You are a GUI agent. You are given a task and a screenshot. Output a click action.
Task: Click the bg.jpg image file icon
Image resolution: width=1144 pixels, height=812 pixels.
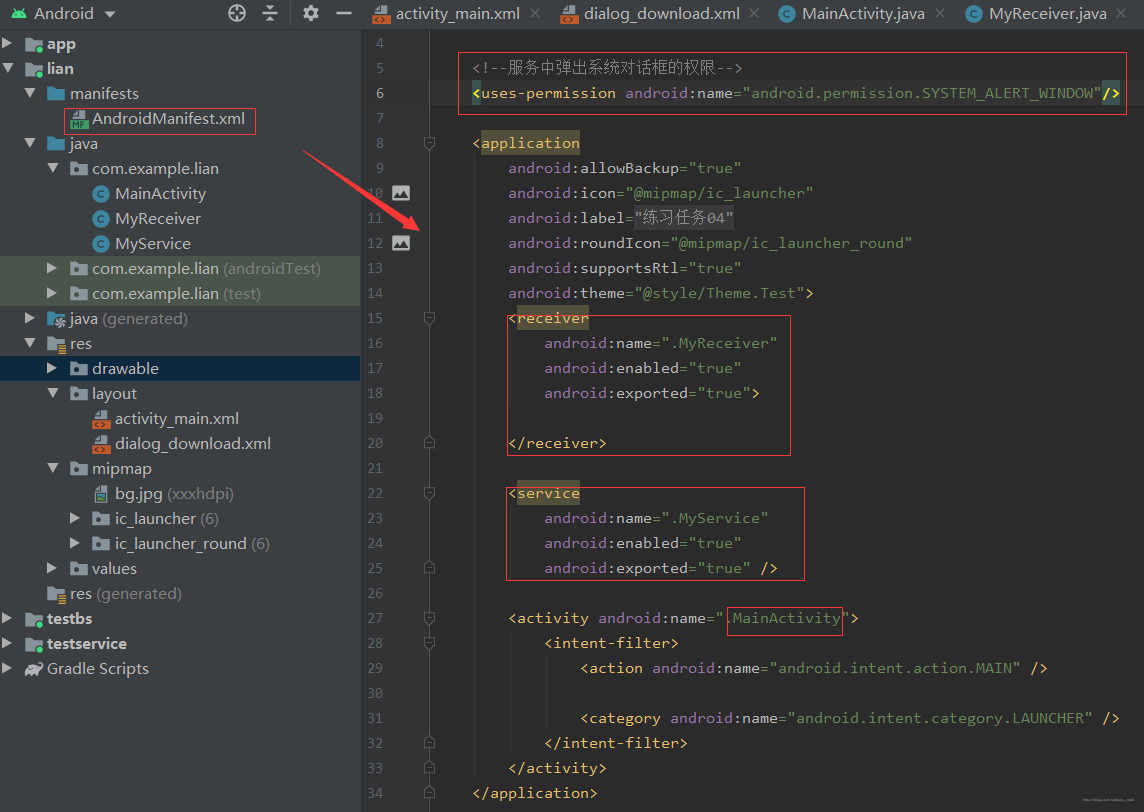[101, 494]
